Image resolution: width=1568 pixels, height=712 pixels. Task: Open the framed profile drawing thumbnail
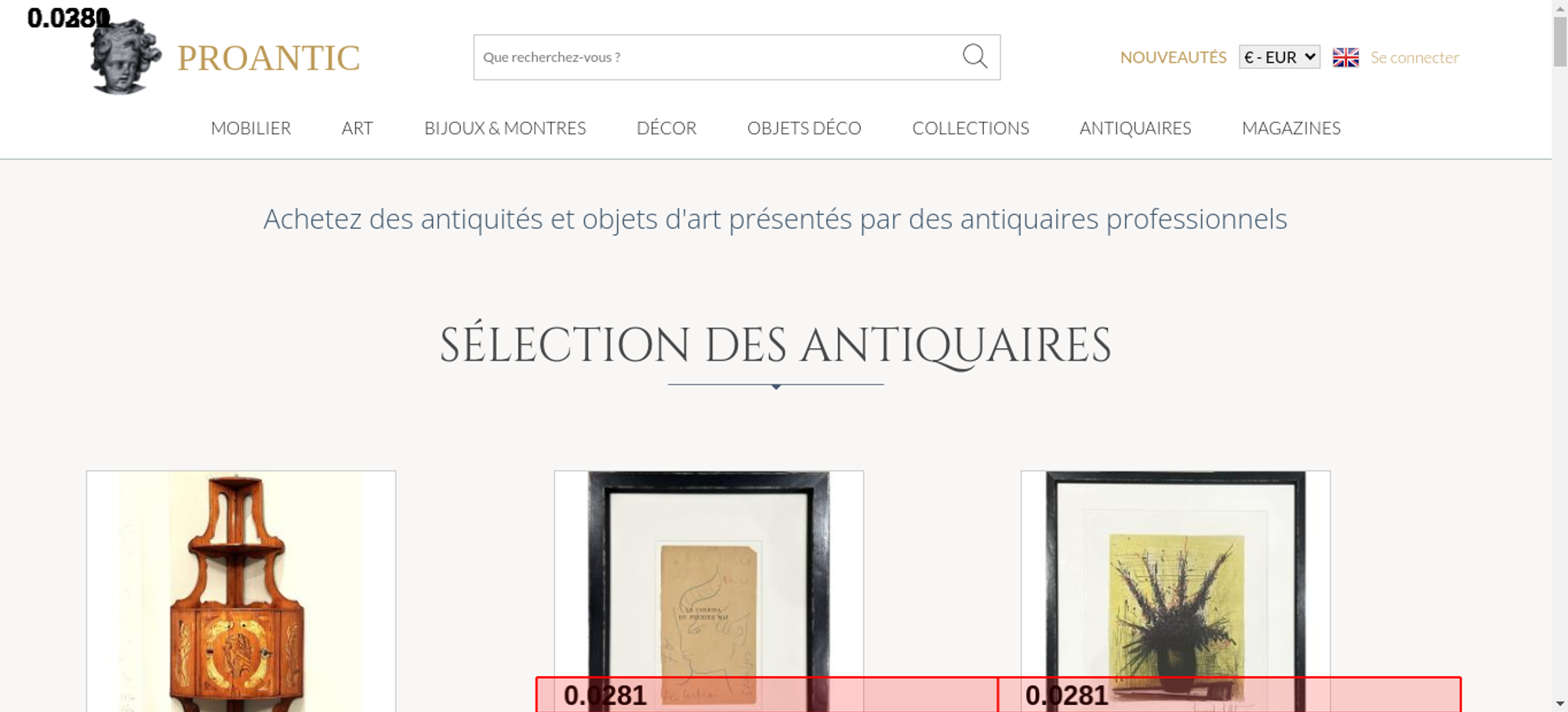(x=709, y=580)
